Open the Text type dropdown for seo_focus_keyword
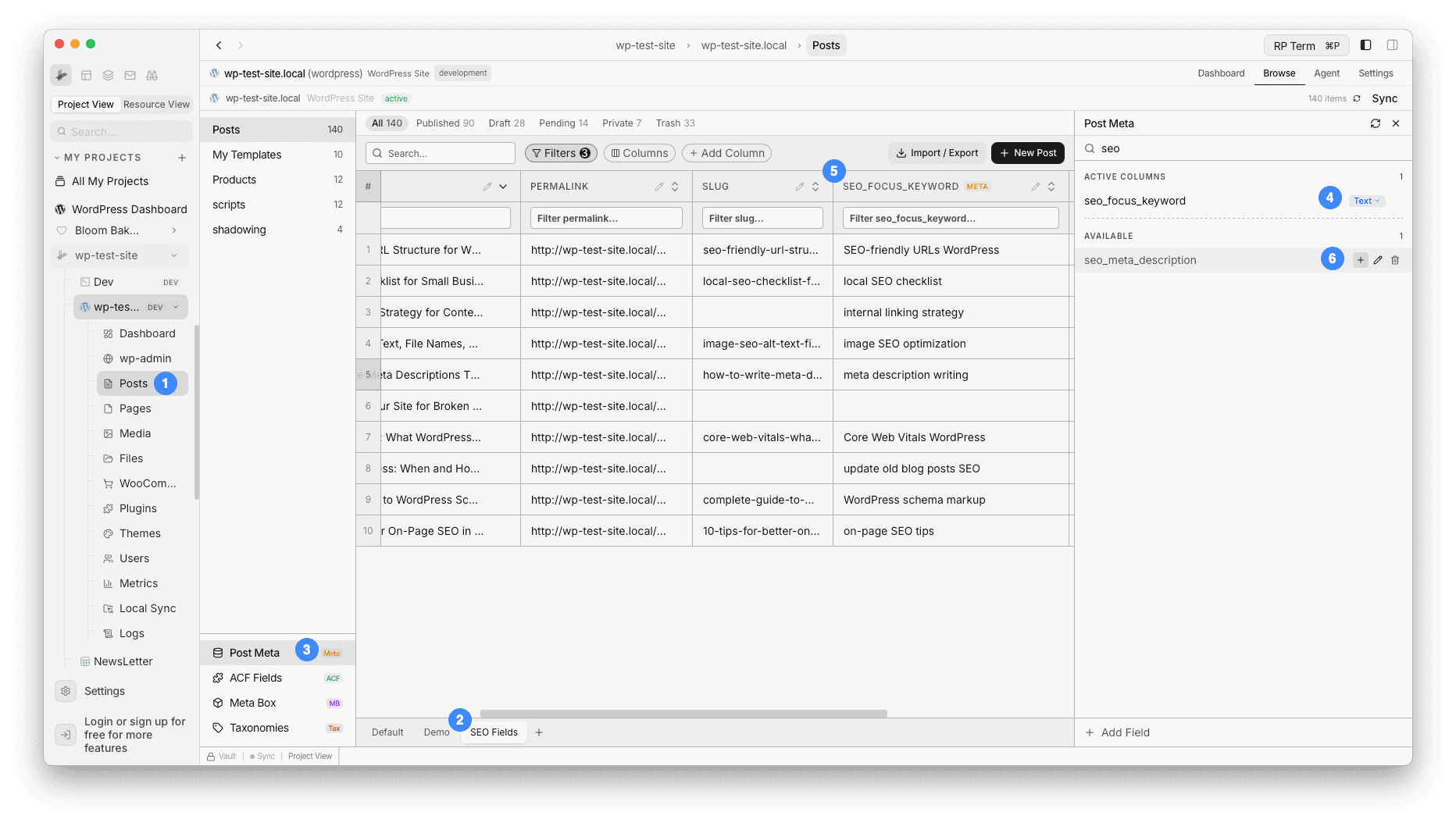The width and height of the screenshot is (1456, 823). [x=1367, y=201]
